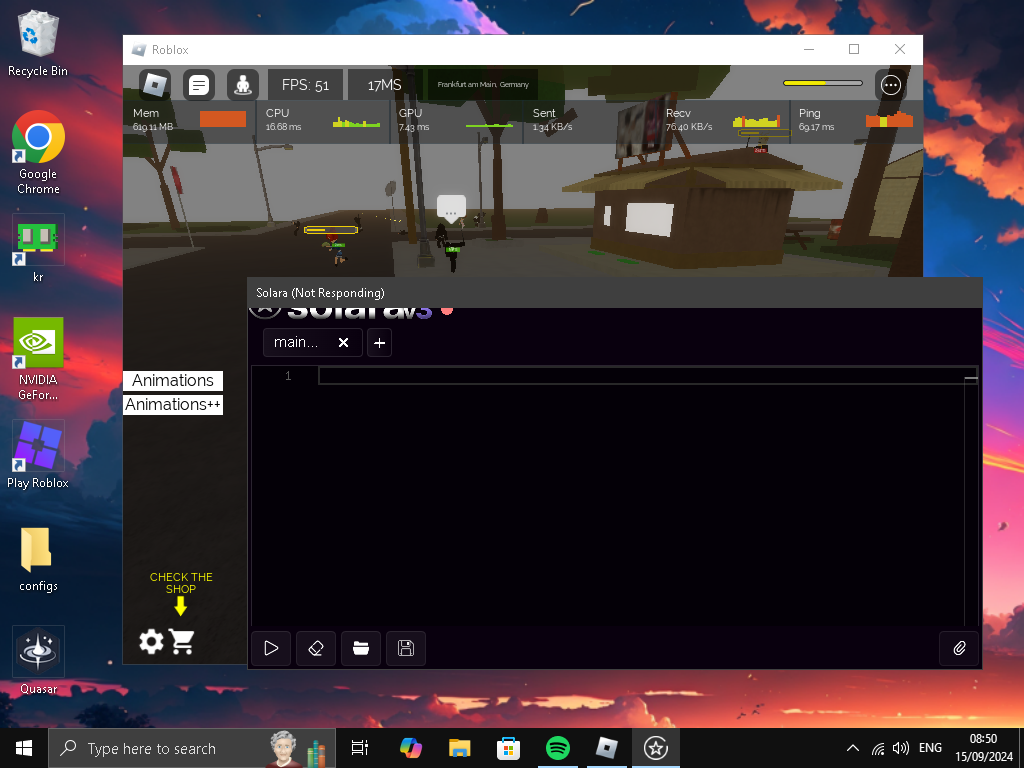Open the network status tray icon
Image resolution: width=1024 pixels, height=768 pixels.
(x=878, y=748)
